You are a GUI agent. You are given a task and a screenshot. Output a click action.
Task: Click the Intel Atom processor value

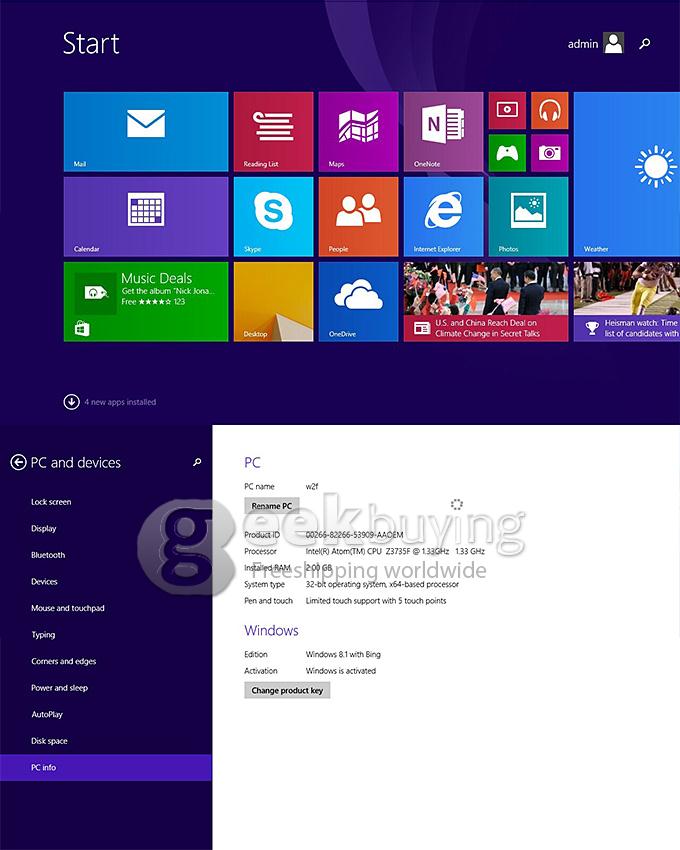(x=395, y=551)
